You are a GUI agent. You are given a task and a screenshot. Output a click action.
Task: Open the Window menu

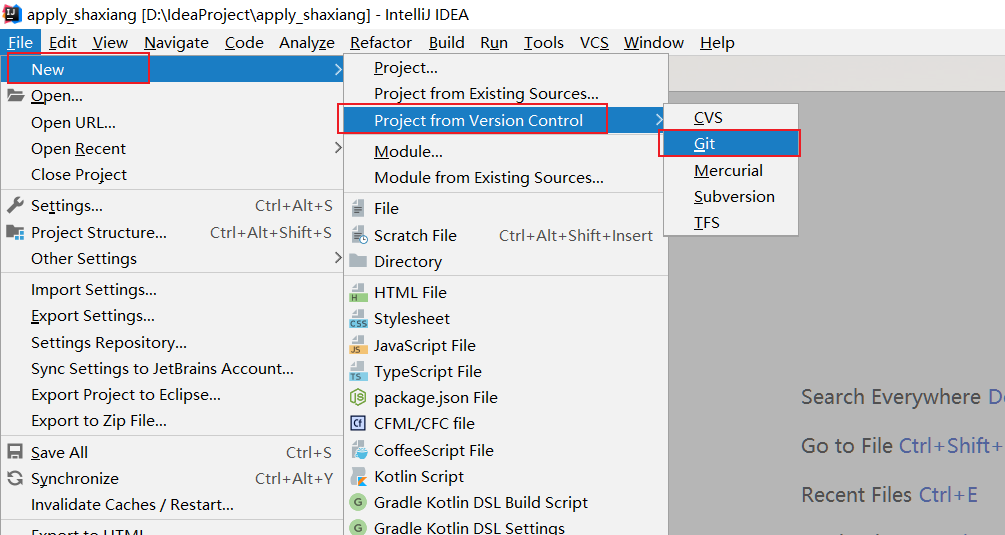[654, 42]
